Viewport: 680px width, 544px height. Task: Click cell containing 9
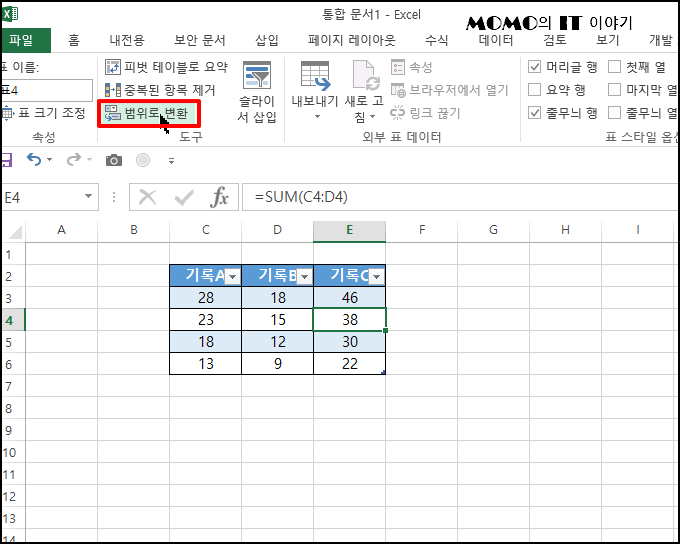tap(278, 364)
